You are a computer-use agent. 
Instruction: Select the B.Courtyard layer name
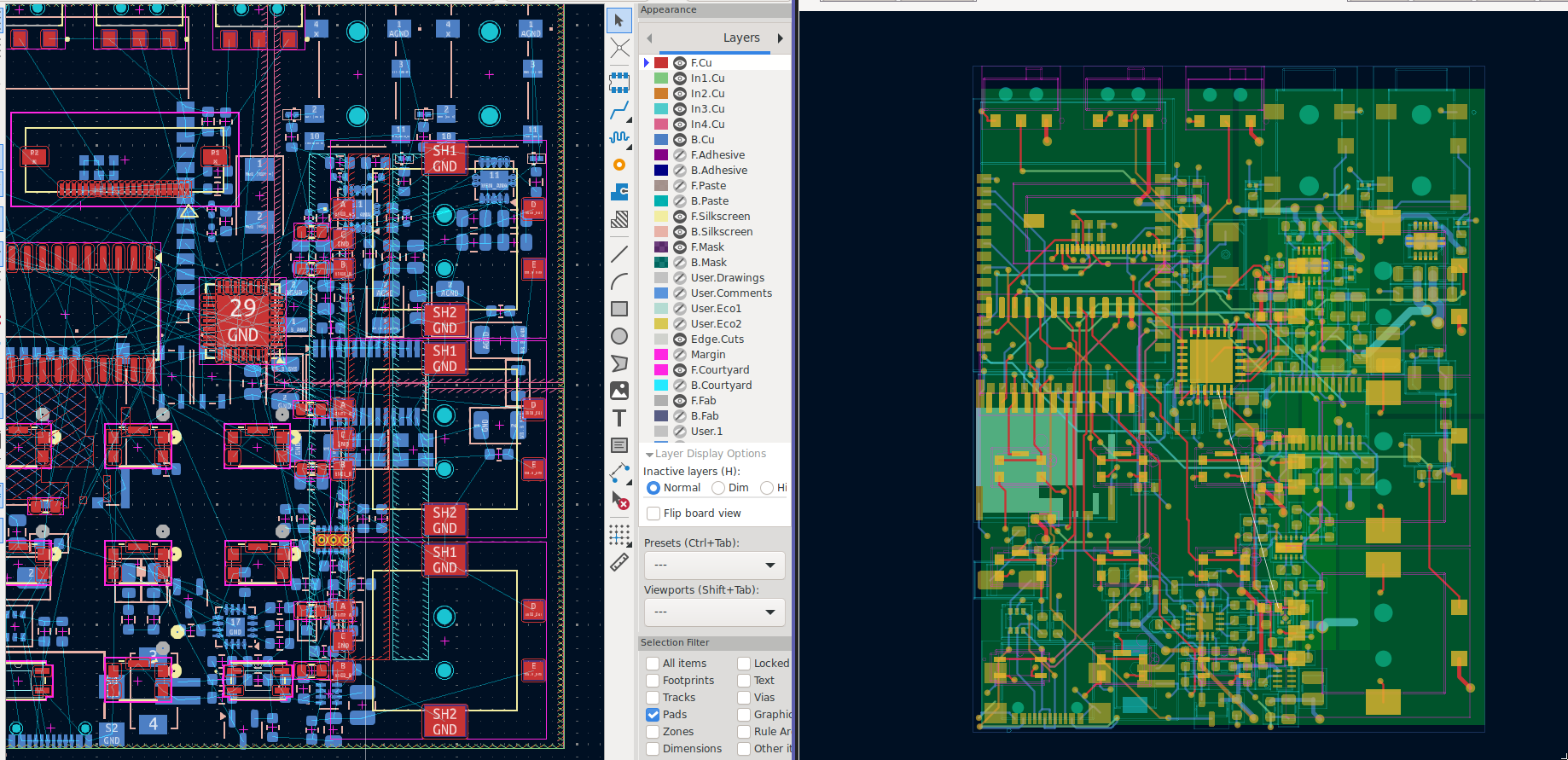(x=721, y=386)
